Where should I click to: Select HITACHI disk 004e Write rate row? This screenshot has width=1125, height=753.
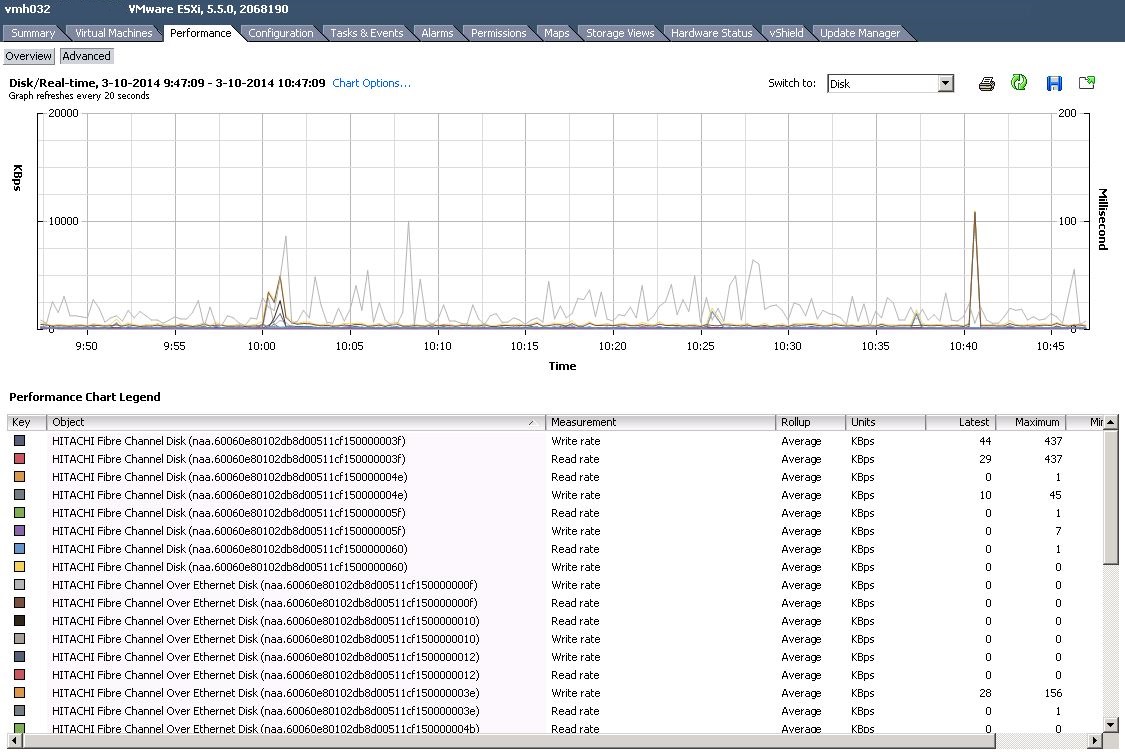pyautogui.click(x=555, y=495)
